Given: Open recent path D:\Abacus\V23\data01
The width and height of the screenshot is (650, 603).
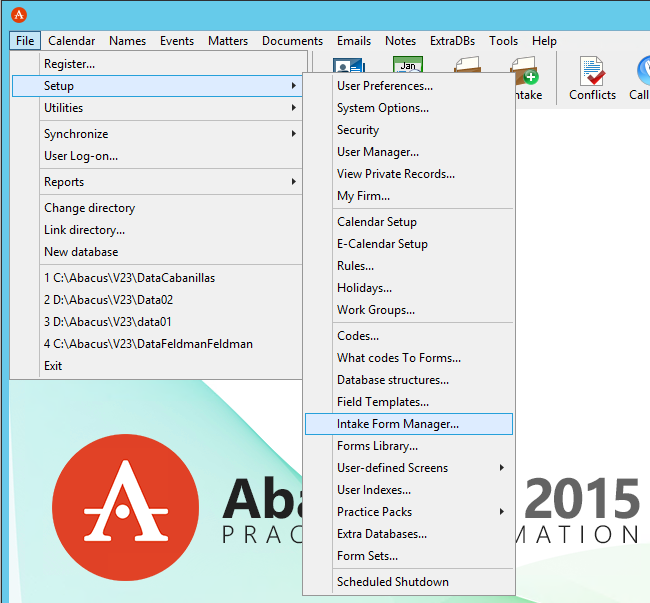Looking at the screenshot, I should pyautogui.click(x=158, y=322).
